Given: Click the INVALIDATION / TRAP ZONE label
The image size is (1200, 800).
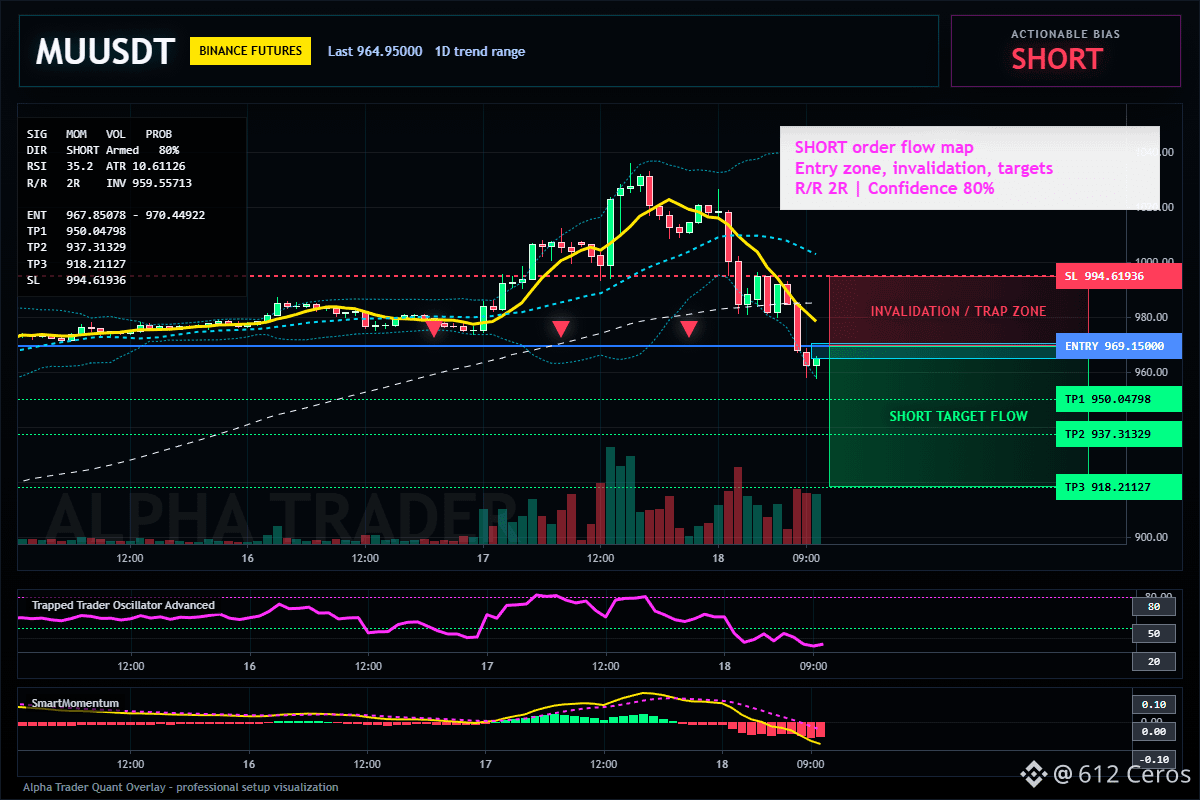Looking at the screenshot, I should (x=958, y=311).
